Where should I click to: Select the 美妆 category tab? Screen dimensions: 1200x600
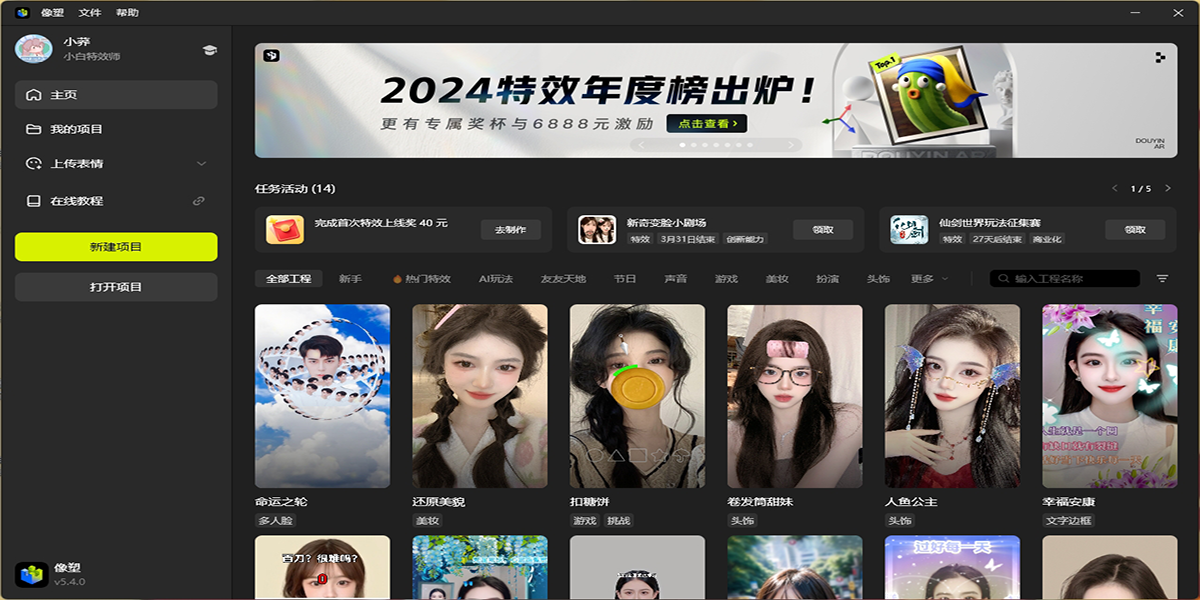pyautogui.click(x=779, y=279)
